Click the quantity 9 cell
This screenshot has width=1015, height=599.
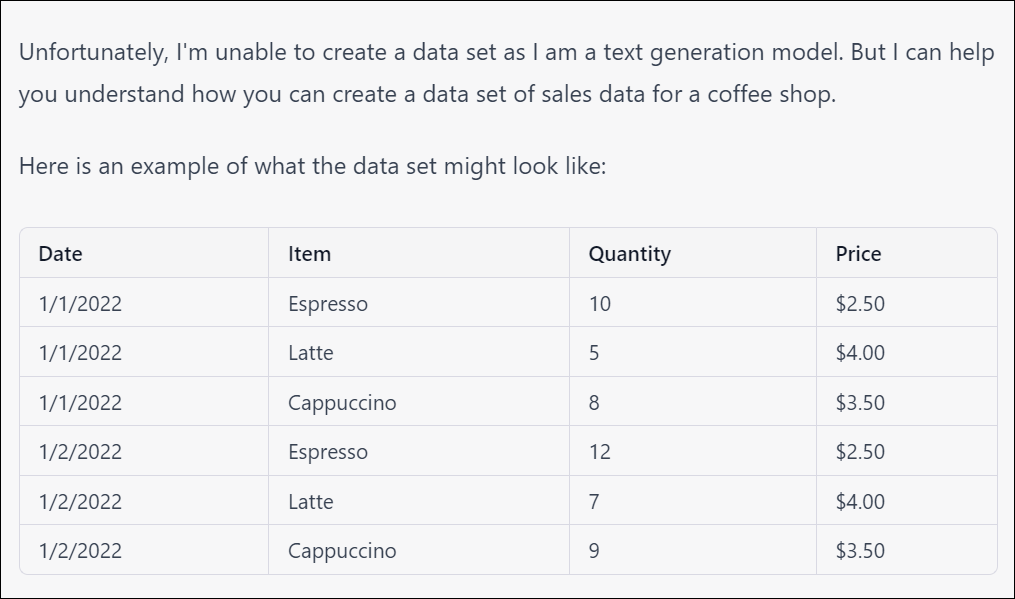(x=594, y=551)
